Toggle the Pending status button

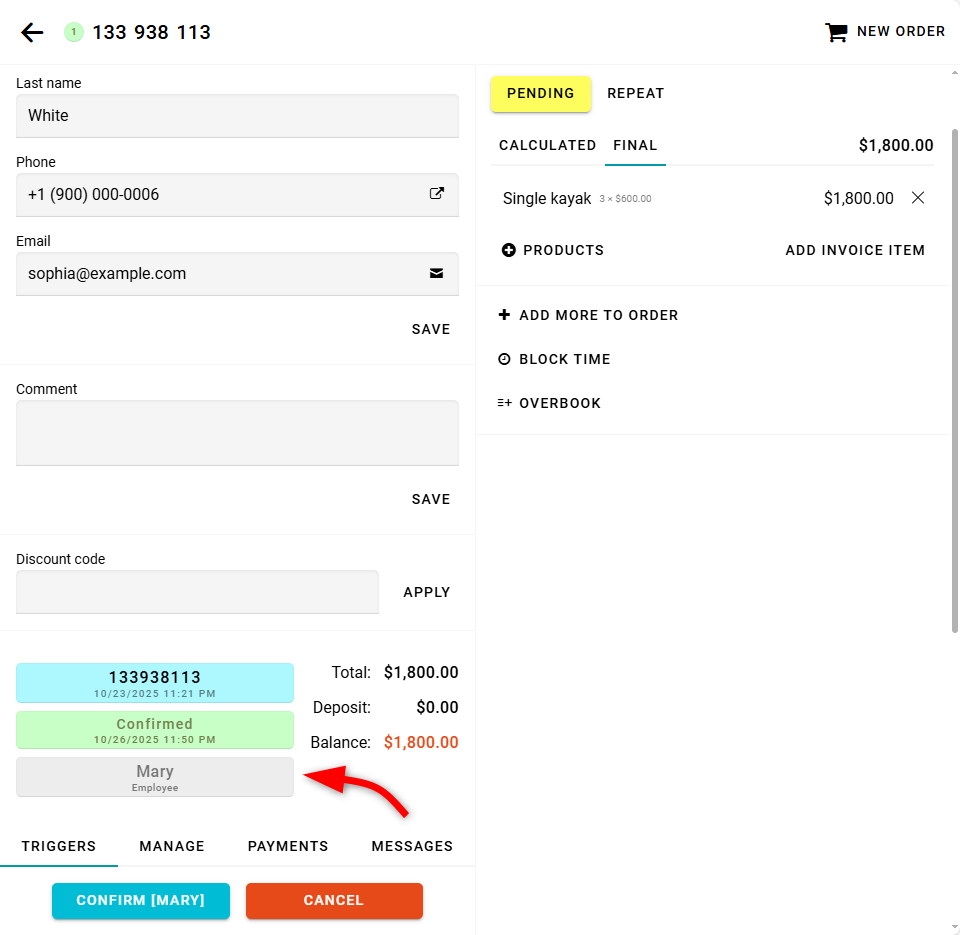(540, 93)
